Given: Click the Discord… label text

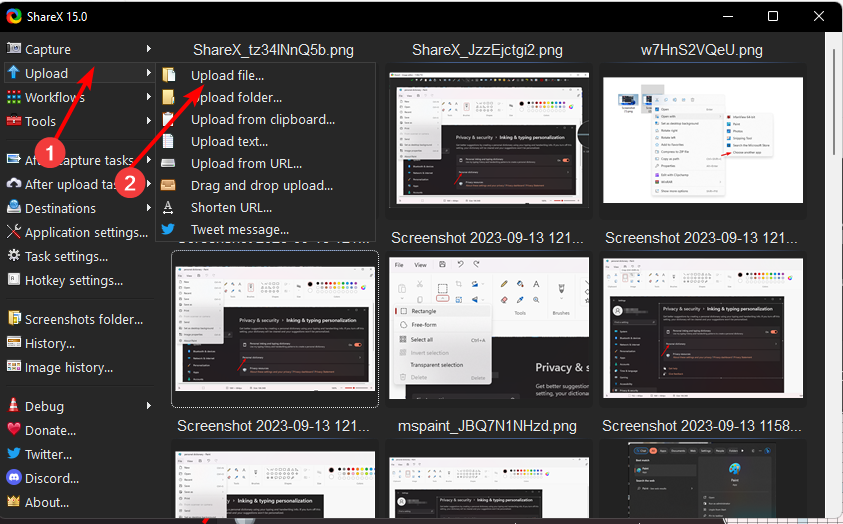Looking at the screenshot, I should pyautogui.click(x=52, y=478).
